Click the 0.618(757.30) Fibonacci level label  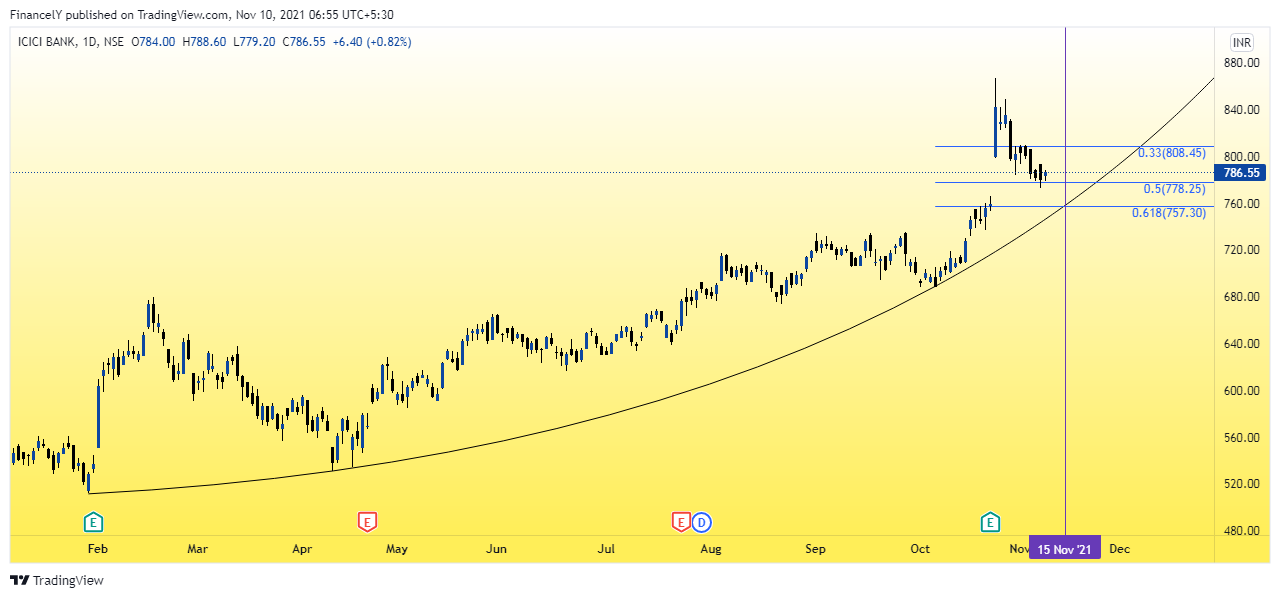1169,213
